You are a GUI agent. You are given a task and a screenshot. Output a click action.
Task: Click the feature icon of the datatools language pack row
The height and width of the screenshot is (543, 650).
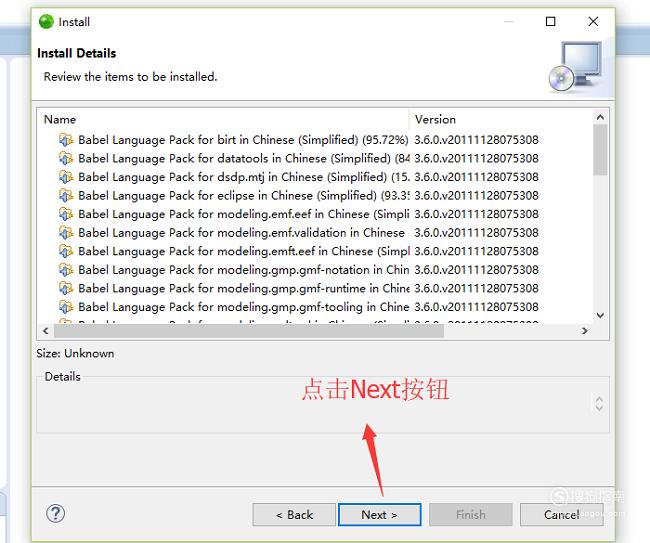coord(66,158)
